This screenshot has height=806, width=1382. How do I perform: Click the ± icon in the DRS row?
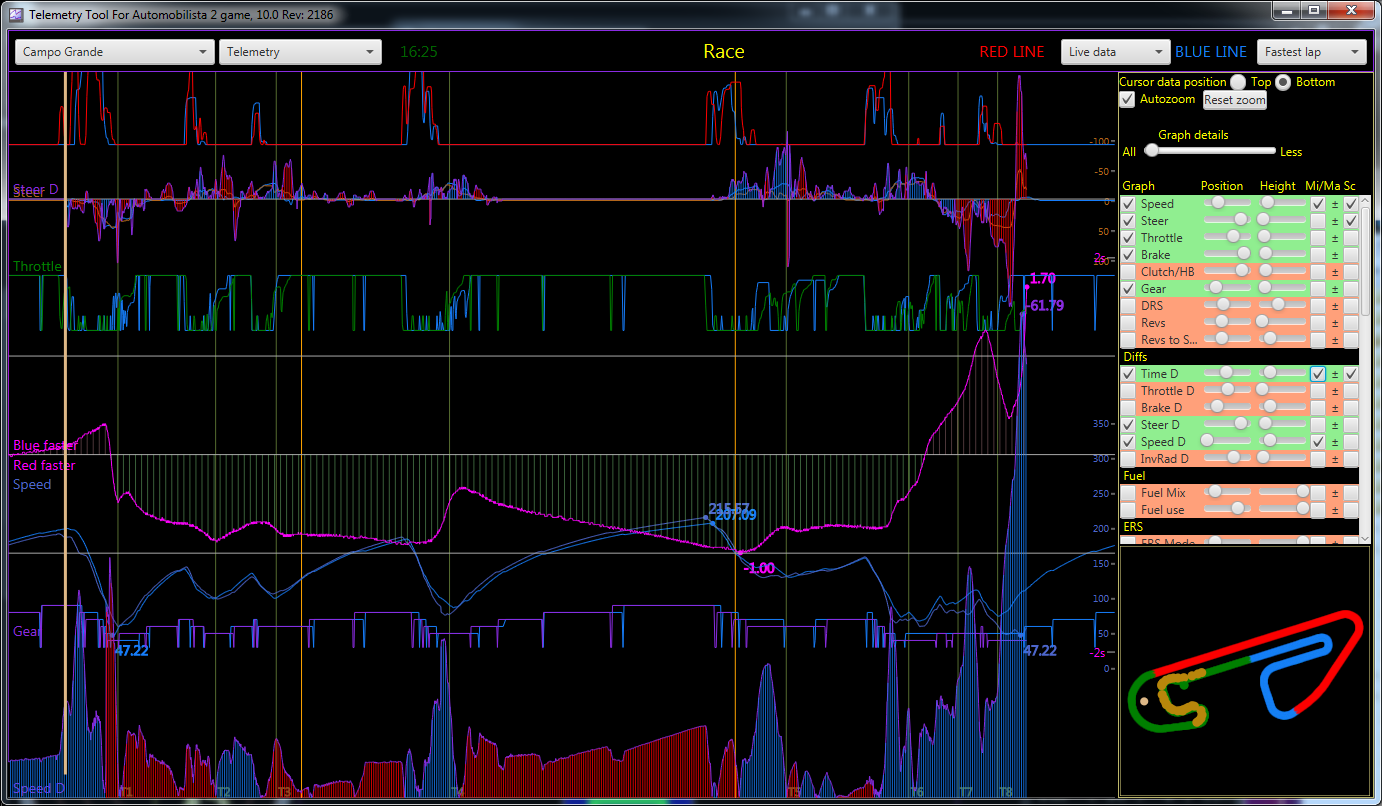[1334, 306]
